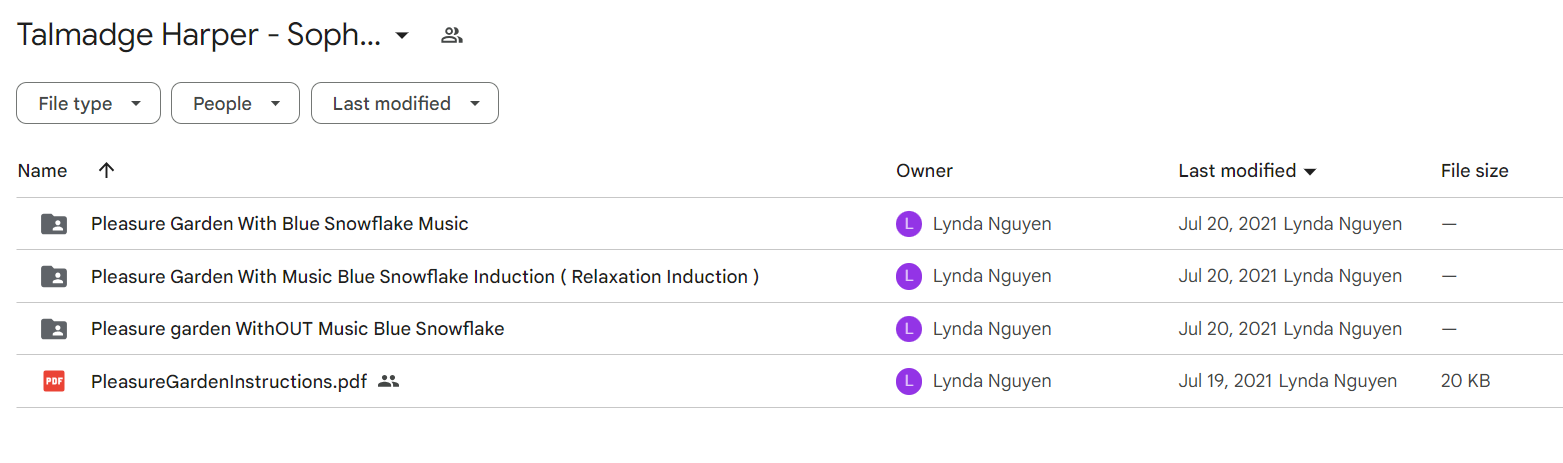Click the purple owner avatar on the PDF row
Screen dimensions: 1563x463
point(908,381)
